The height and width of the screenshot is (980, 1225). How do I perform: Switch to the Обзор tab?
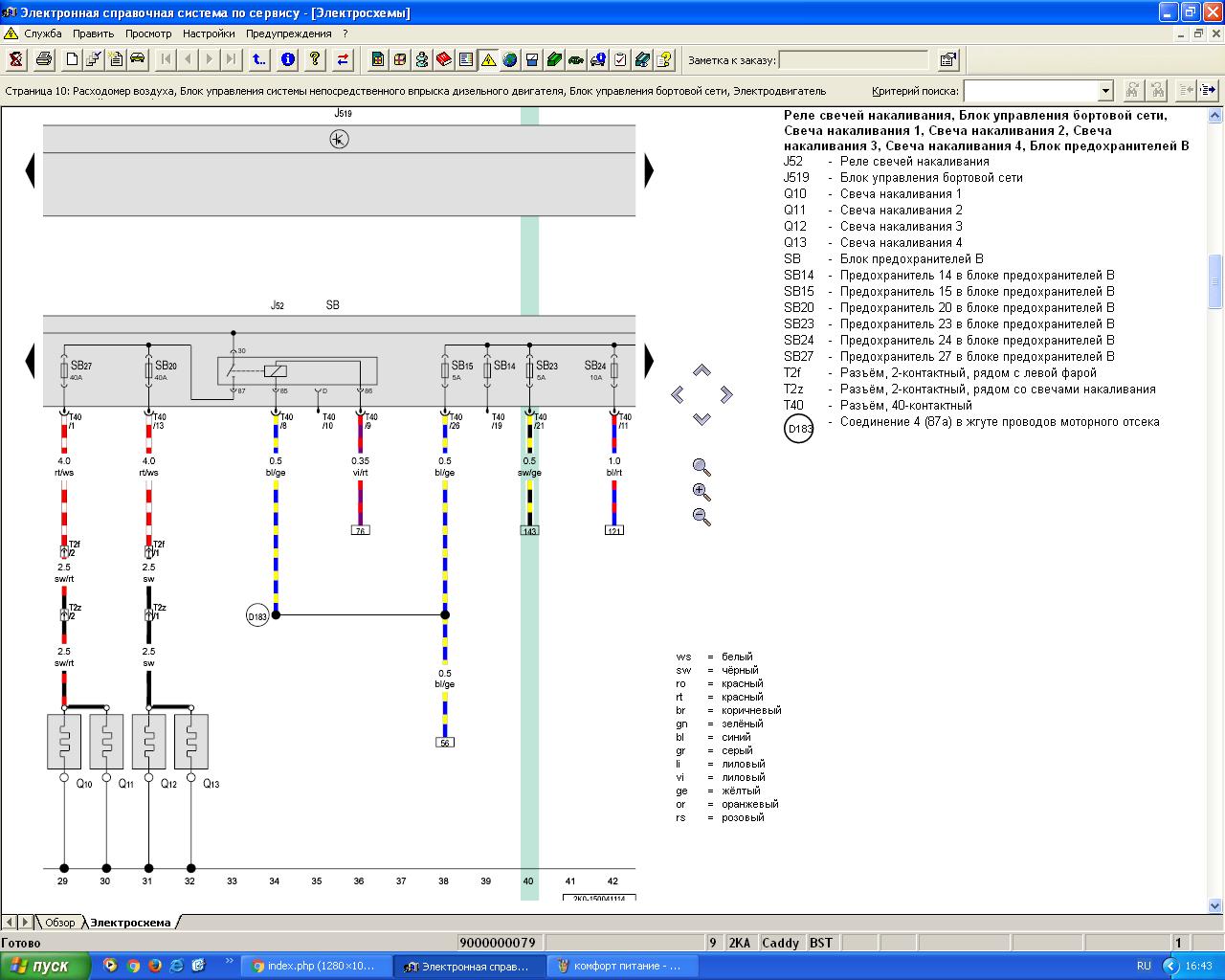click(x=59, y=923)
